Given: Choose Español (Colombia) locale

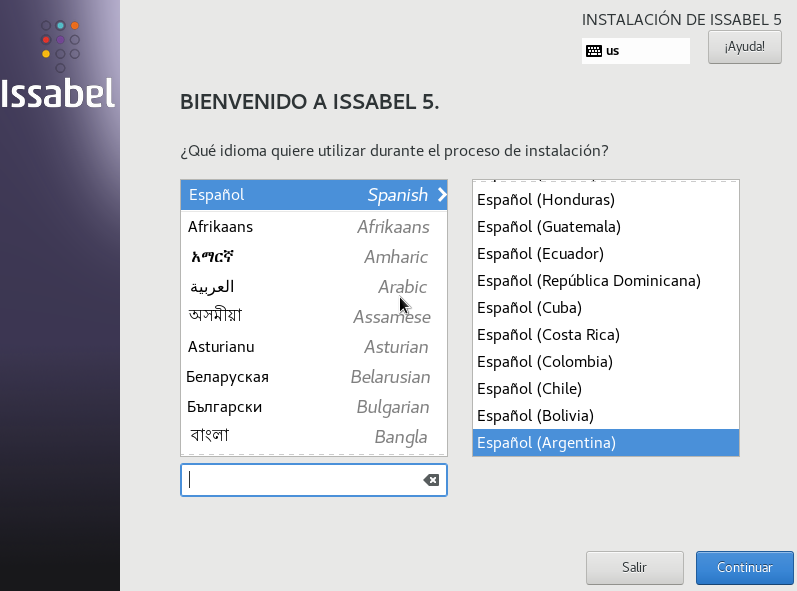Looking at the screenshot, I should coord(605,361).
